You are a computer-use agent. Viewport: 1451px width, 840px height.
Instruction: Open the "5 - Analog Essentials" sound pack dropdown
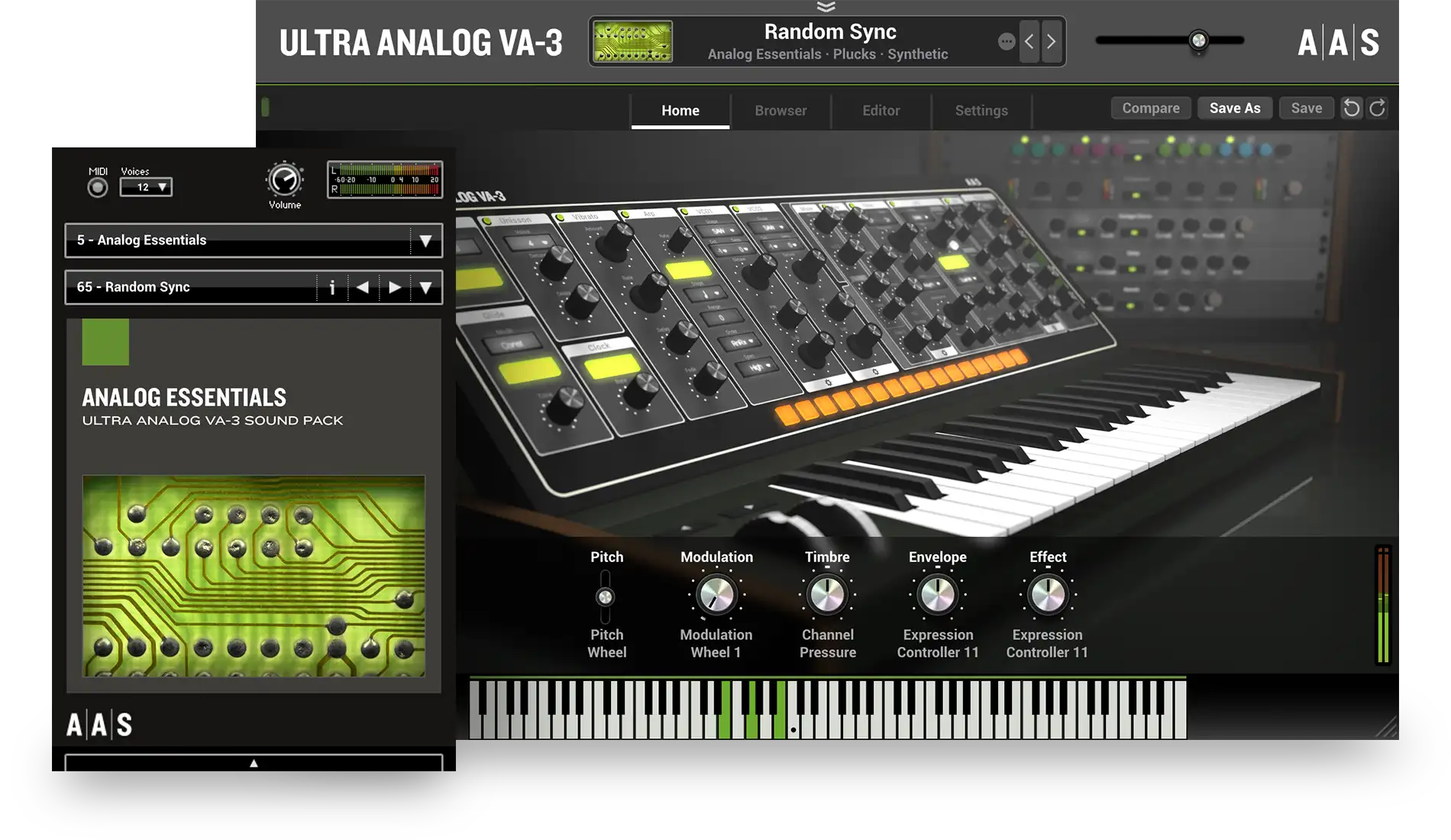(x=254, y=240)
